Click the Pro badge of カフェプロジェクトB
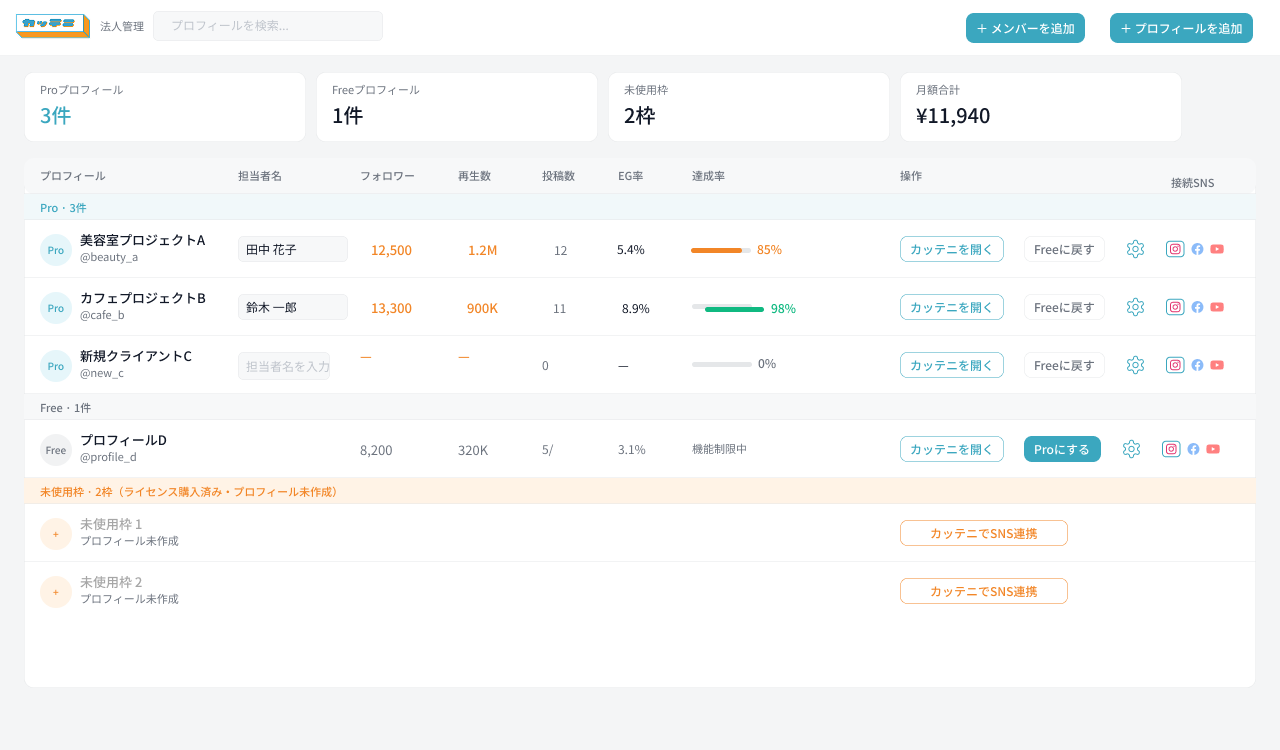Viewport: 1280px width, 750px height. (x=56, y=308)
